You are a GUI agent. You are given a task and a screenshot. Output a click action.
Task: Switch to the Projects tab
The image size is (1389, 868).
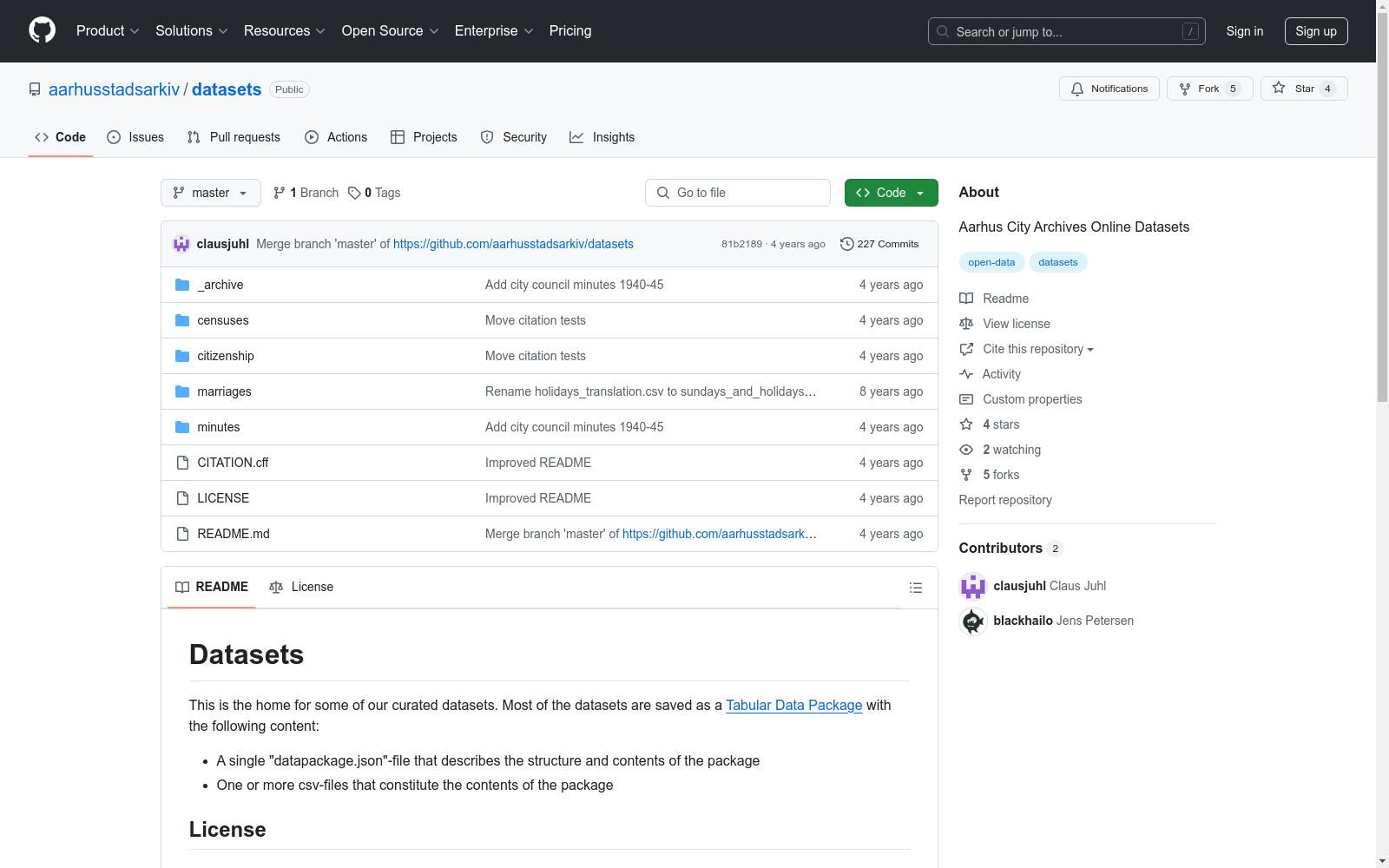tap(424, 137)
